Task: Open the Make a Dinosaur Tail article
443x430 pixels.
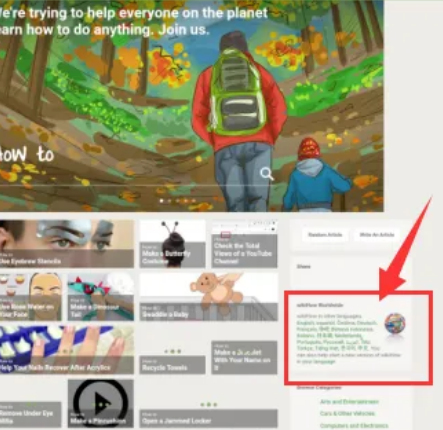Action: pyautogui.click(x=101, y=297)
